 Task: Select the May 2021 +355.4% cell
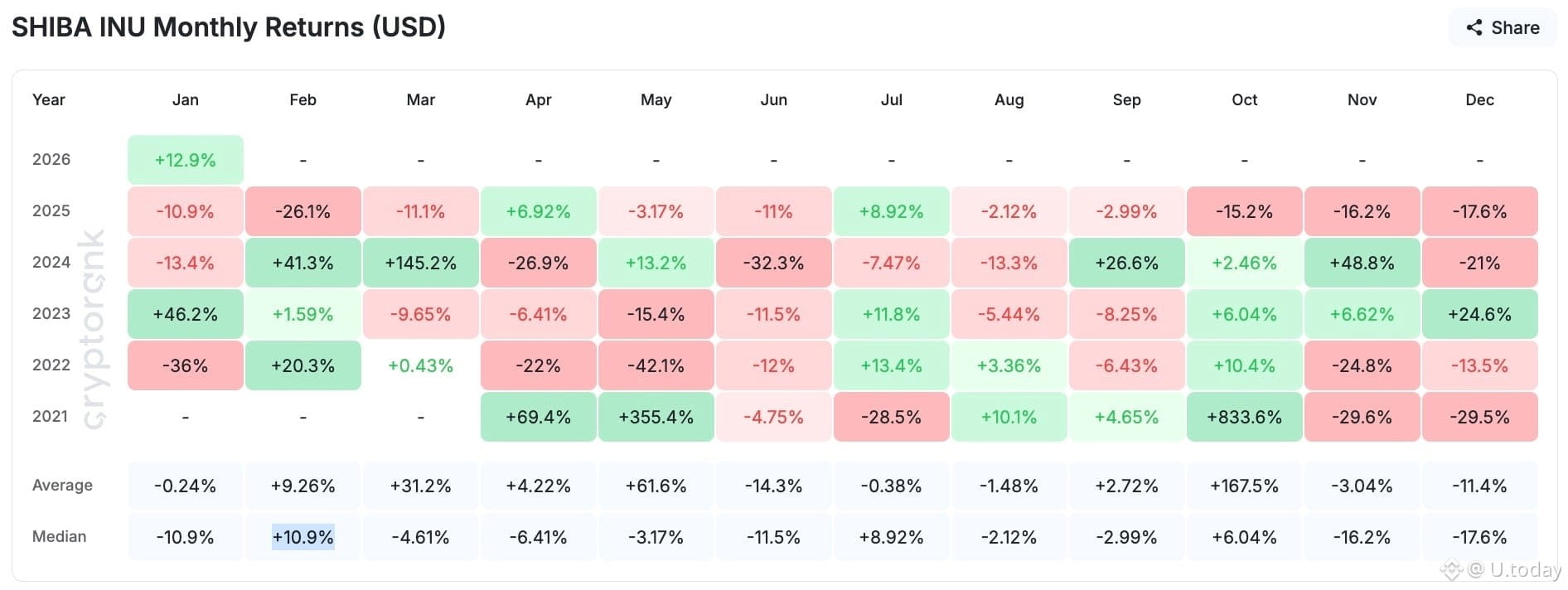(x=656, y=417)
